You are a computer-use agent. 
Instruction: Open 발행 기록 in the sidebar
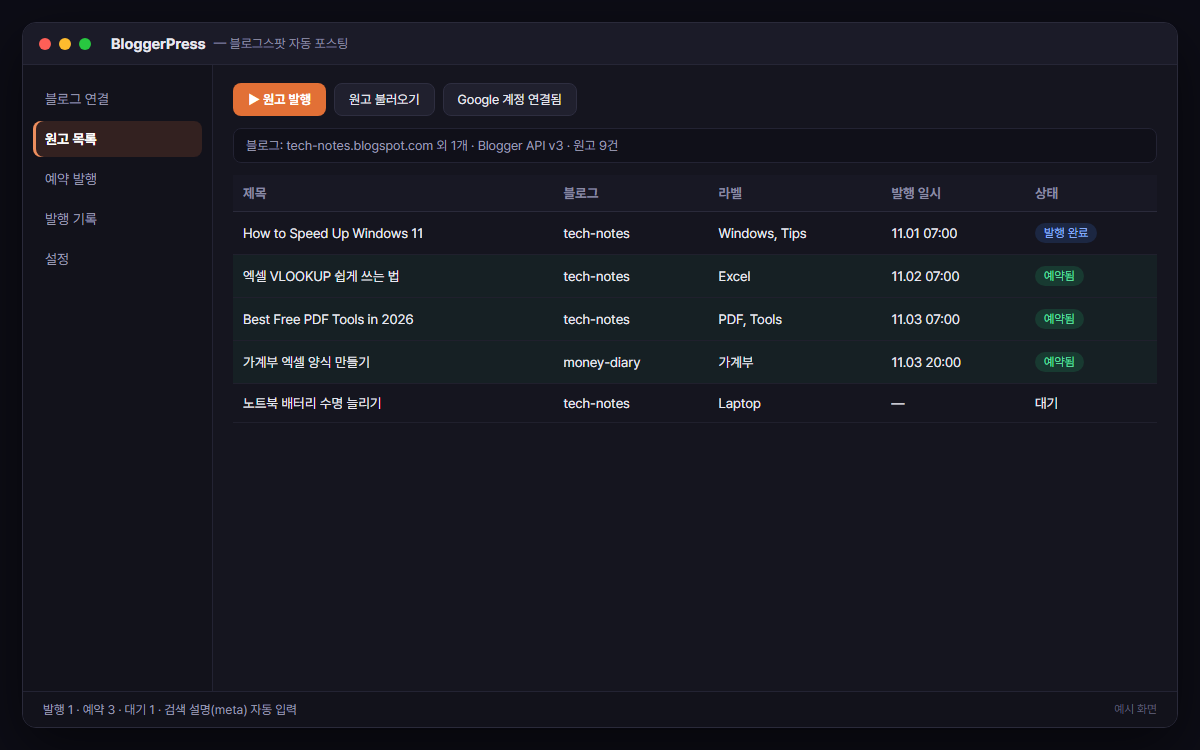pos(117,219)
